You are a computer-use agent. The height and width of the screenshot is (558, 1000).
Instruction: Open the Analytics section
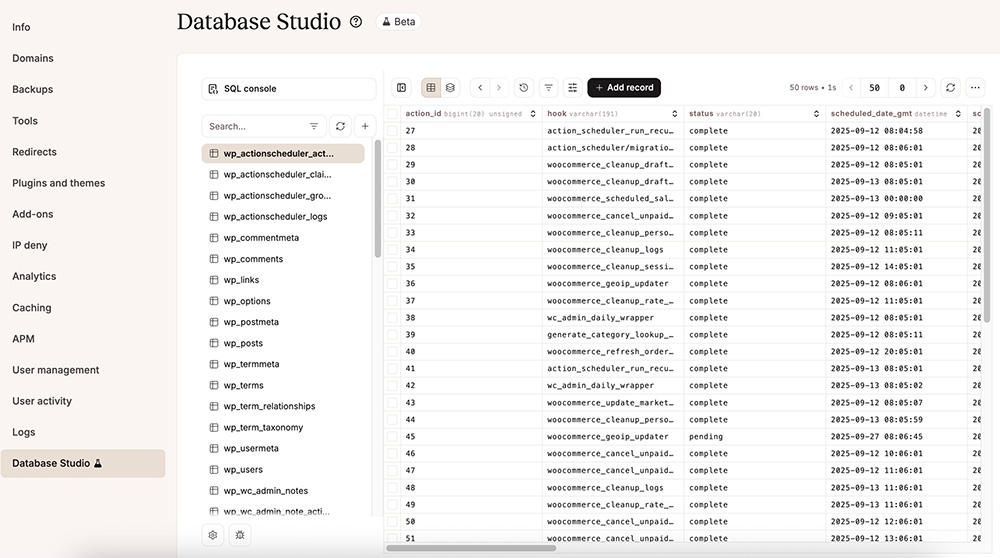(34, 276)
